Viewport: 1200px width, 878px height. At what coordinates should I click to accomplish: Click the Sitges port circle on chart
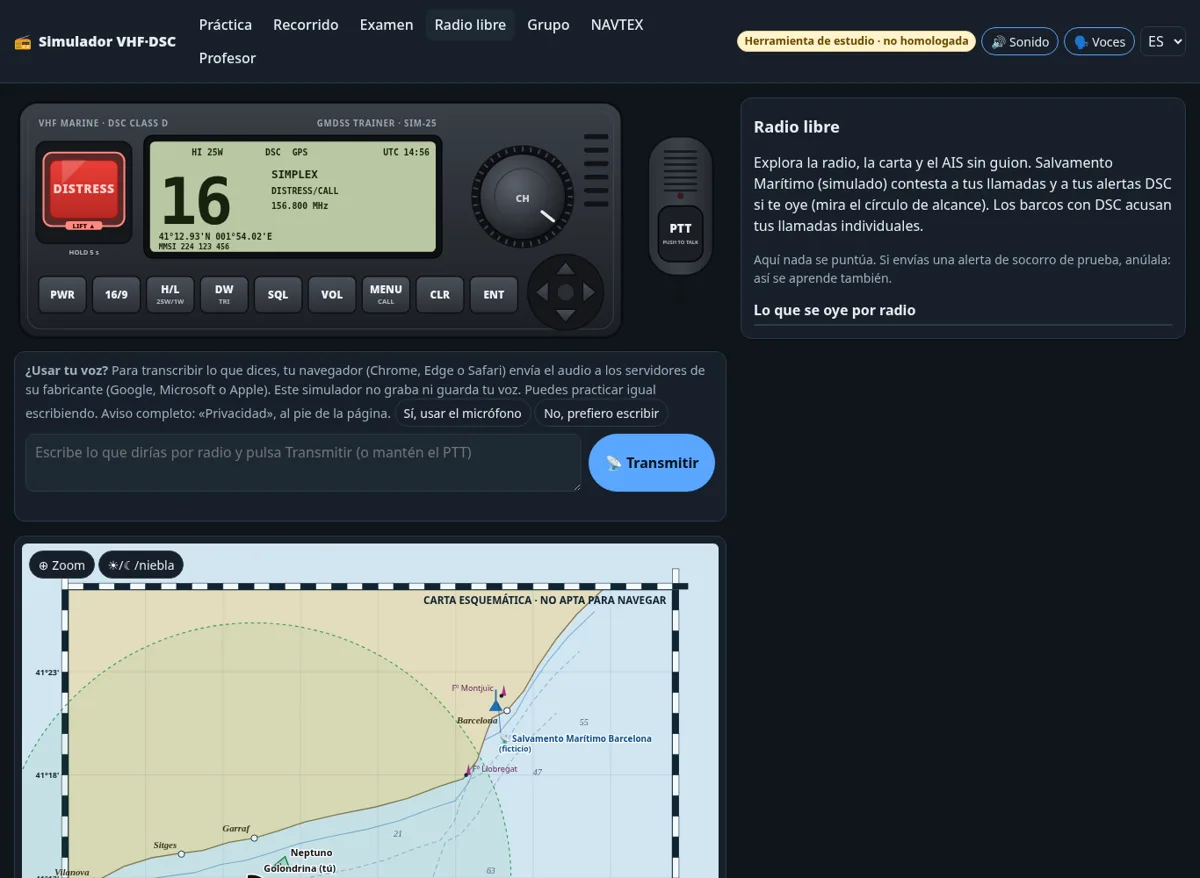pos(181,854)
